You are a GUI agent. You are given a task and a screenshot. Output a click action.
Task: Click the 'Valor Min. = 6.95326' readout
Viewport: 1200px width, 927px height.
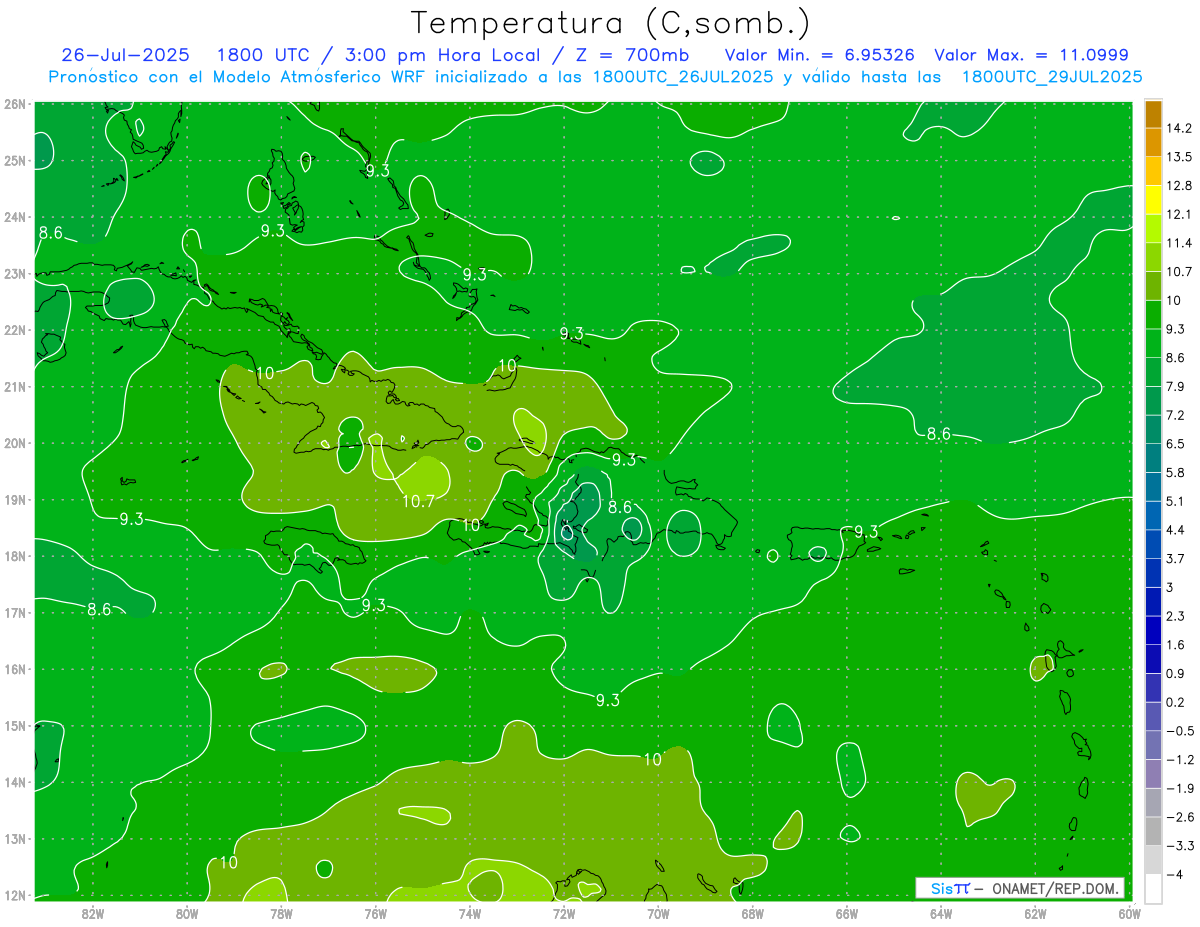click(x=819, y=54)
